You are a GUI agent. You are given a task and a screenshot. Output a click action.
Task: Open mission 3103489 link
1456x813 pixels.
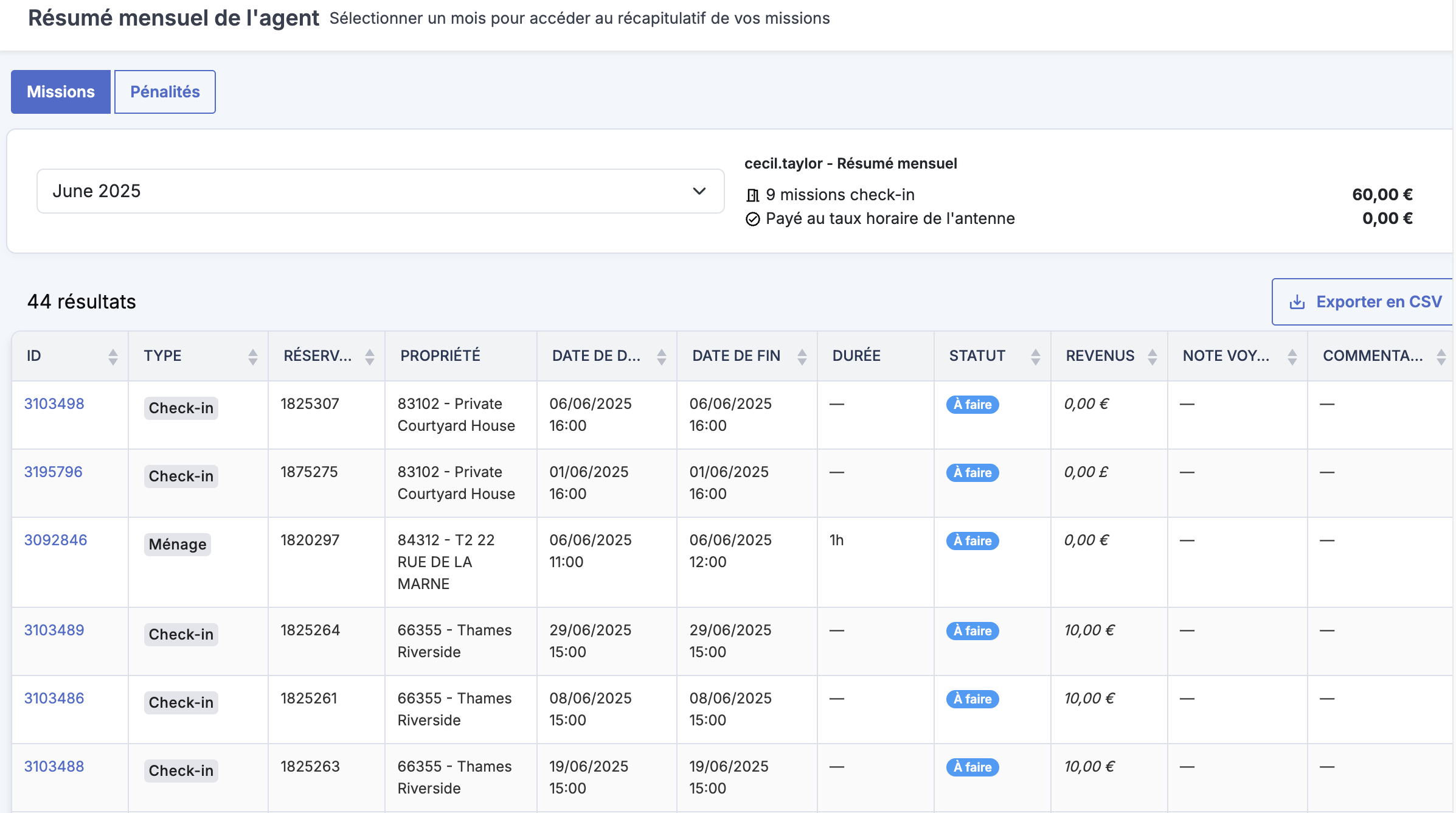point(54,630)
